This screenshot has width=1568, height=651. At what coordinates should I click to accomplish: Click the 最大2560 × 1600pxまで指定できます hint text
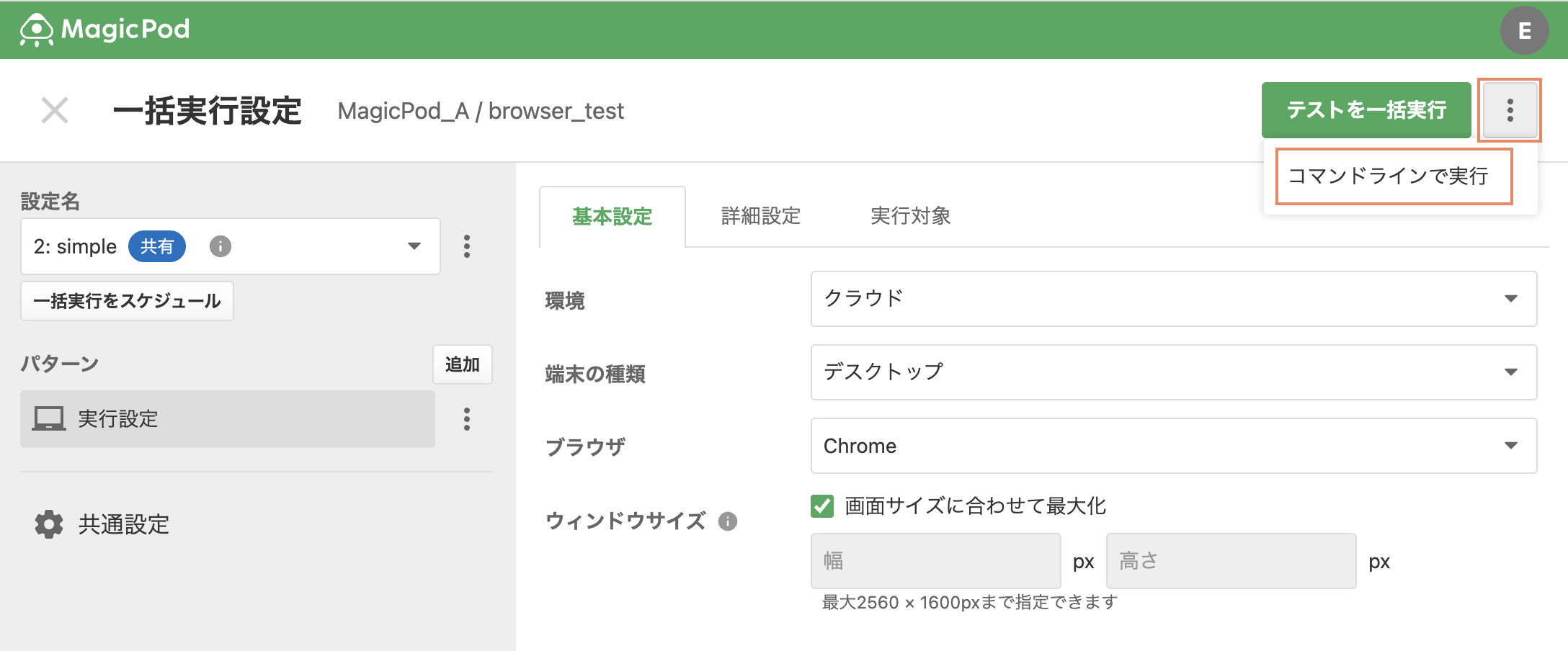(x=970, y=602)
